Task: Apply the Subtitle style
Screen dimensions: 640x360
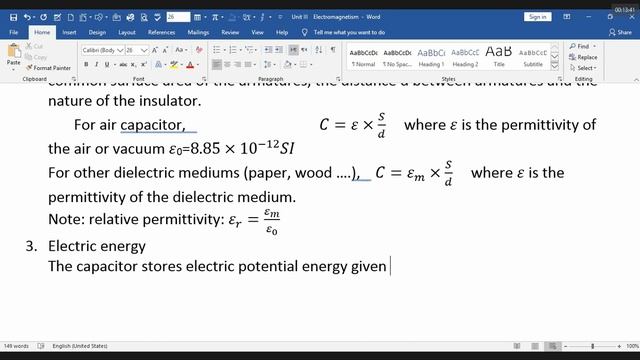Action: pyautogui.click(x=533, y=58)
